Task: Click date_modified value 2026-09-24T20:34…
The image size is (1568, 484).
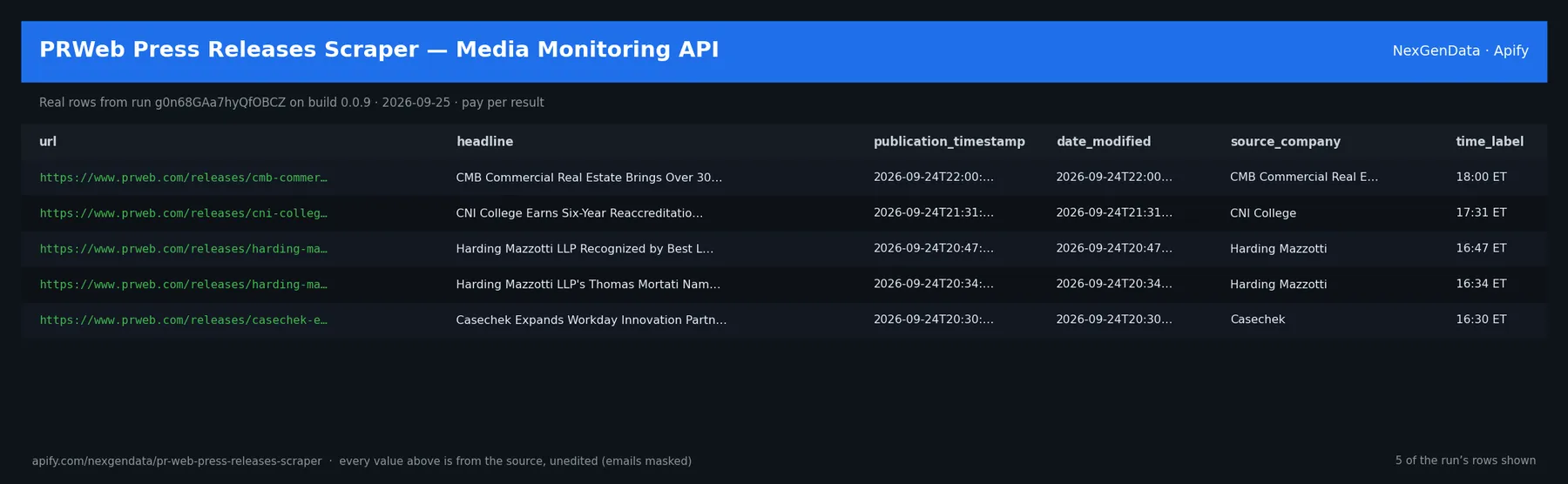Action: (1114, 285)
